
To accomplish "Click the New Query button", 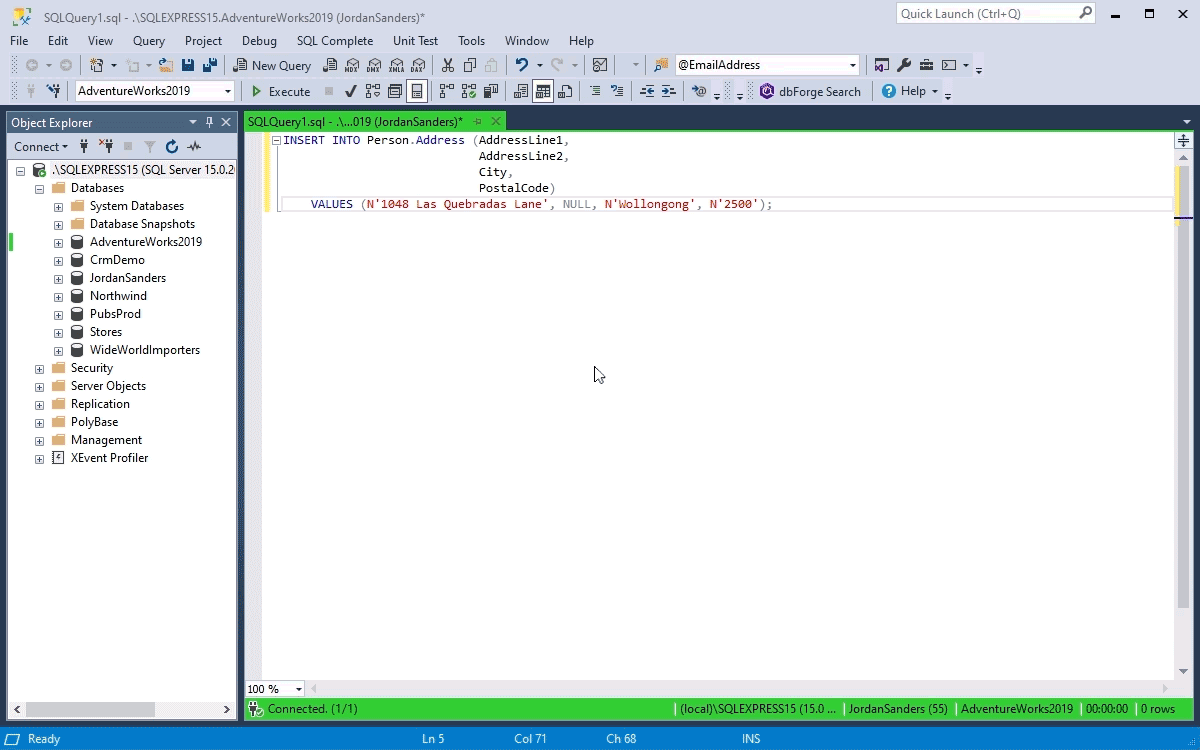I will (x=272, y=65).
